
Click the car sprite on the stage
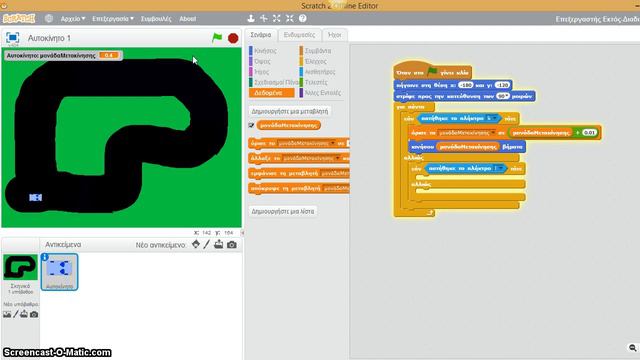click(36, 198)
